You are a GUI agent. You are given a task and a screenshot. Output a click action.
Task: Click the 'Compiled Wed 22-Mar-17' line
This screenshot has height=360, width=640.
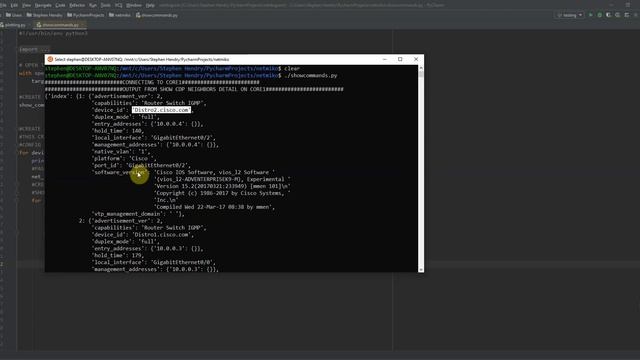(x=214, y=207)
